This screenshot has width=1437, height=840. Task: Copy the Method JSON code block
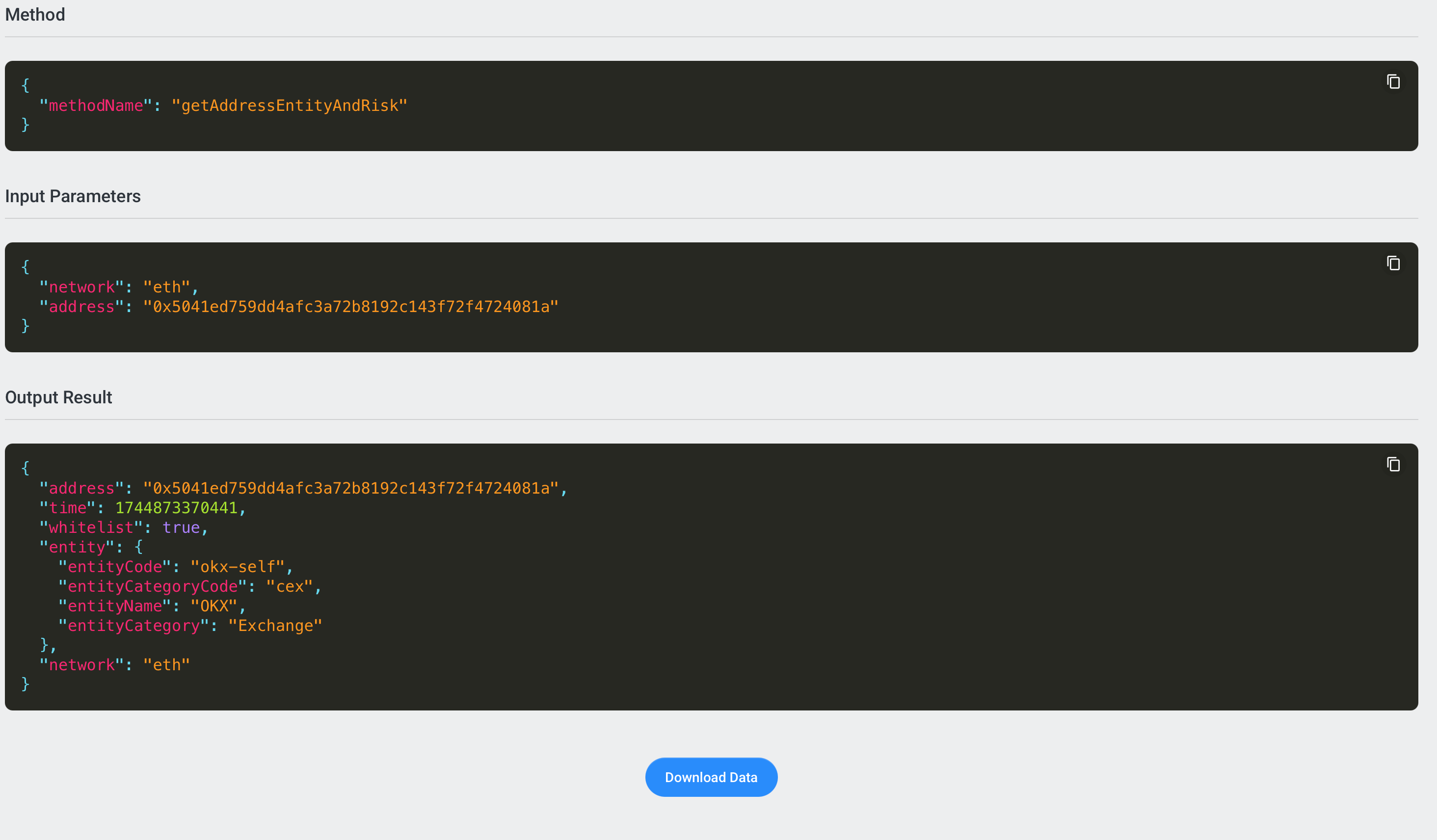click(1393, 82)
